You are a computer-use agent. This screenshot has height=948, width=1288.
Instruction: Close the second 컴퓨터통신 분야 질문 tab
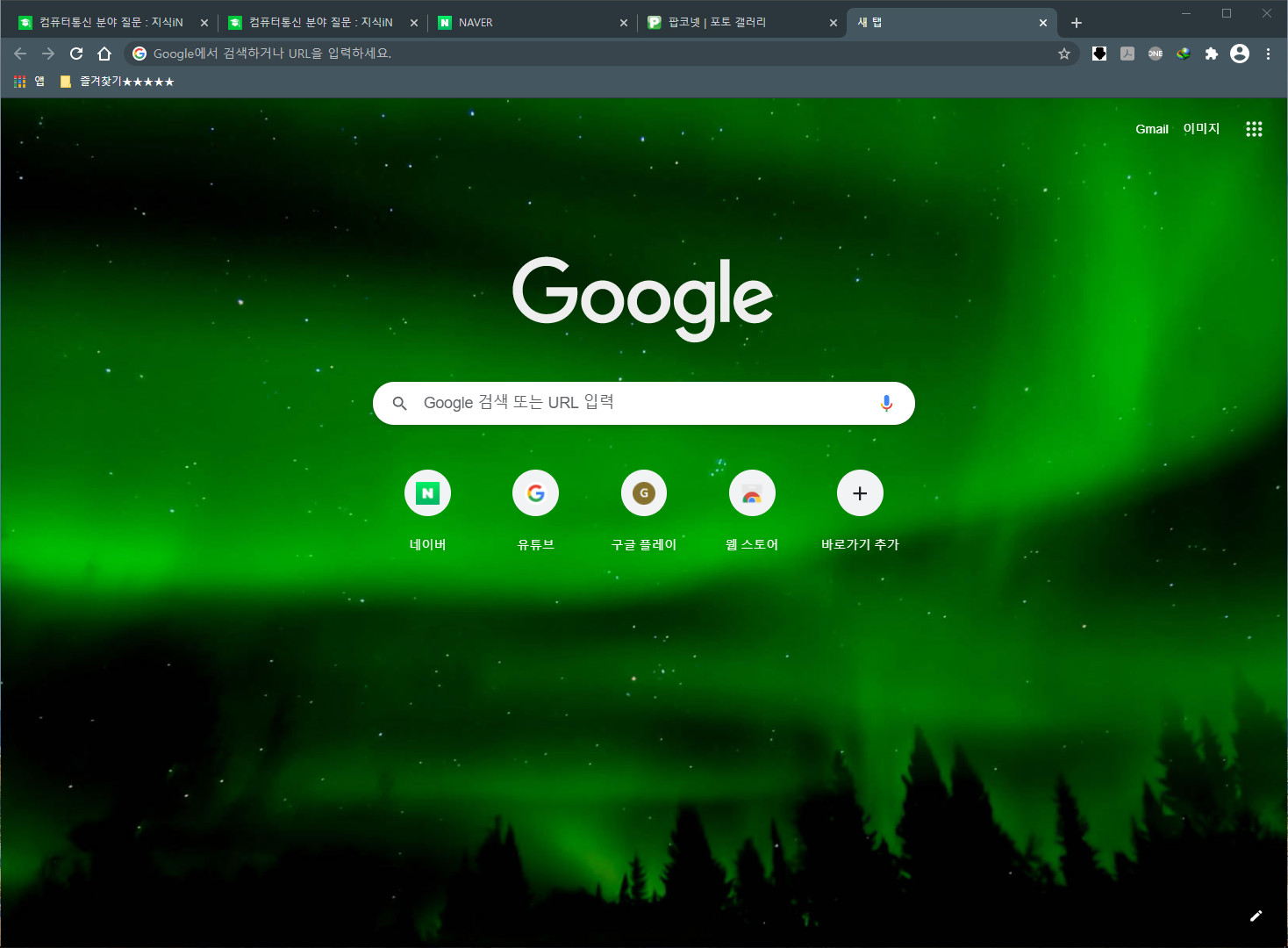414,23
